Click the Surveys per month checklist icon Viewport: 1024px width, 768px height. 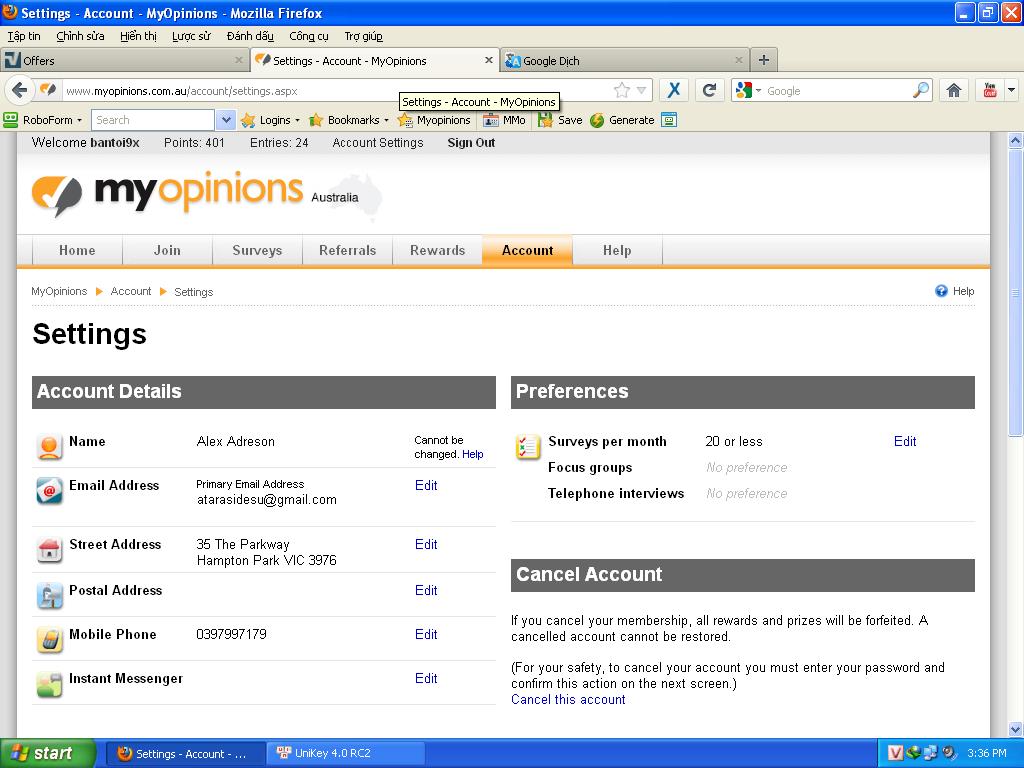click(528, 447)
